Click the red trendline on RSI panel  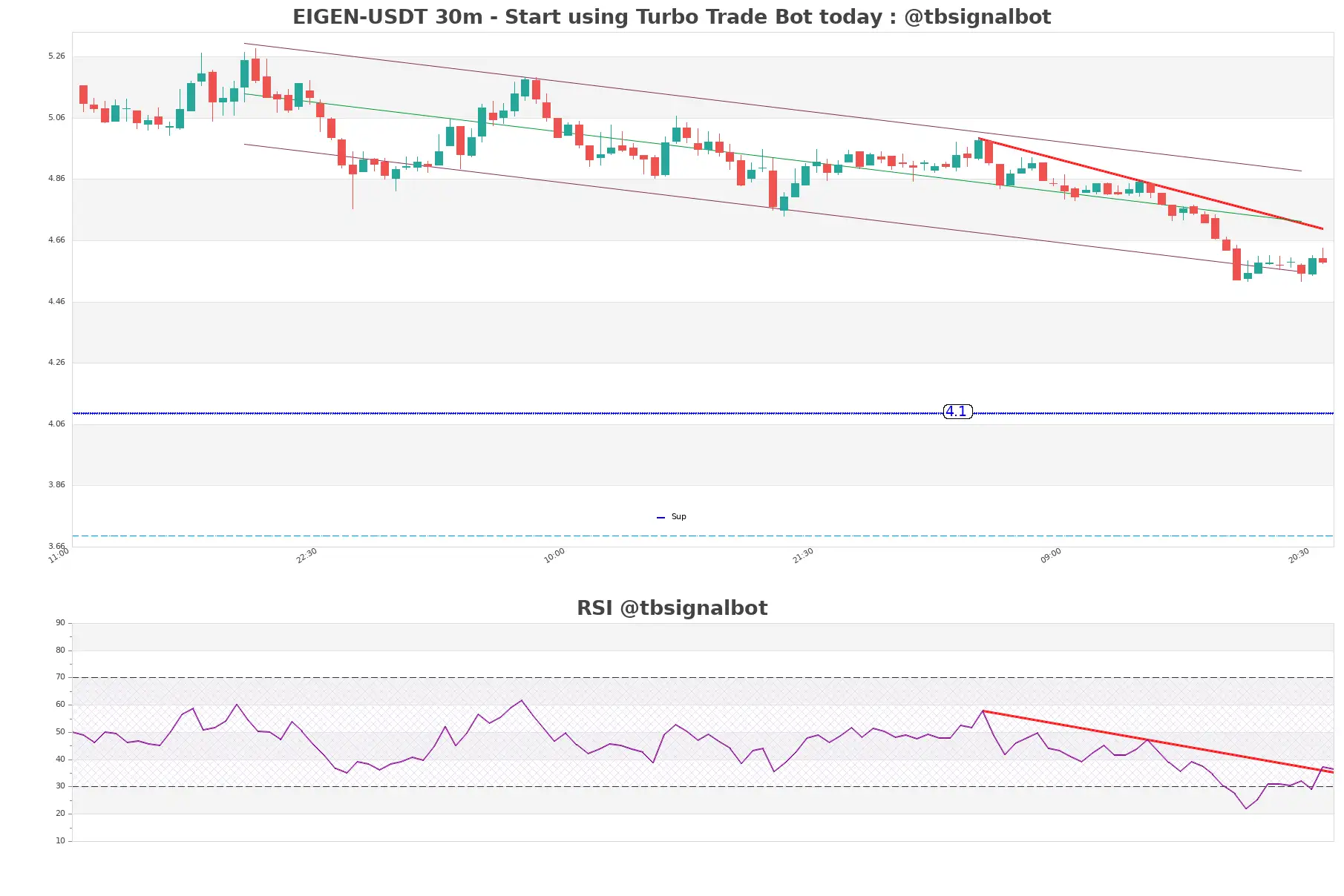(x=1158, y=742)
